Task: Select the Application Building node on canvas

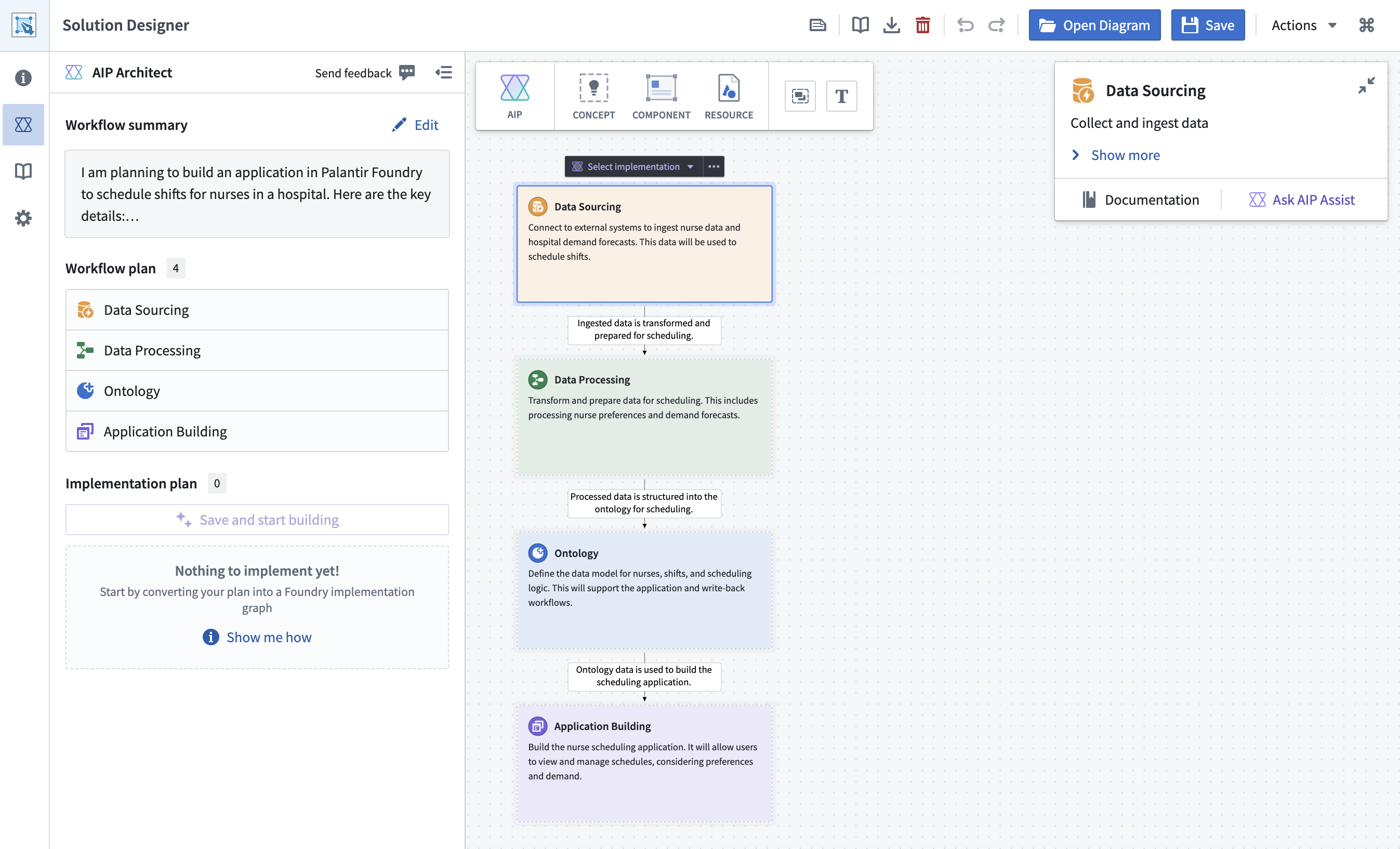Action: [x=644, y=763]
